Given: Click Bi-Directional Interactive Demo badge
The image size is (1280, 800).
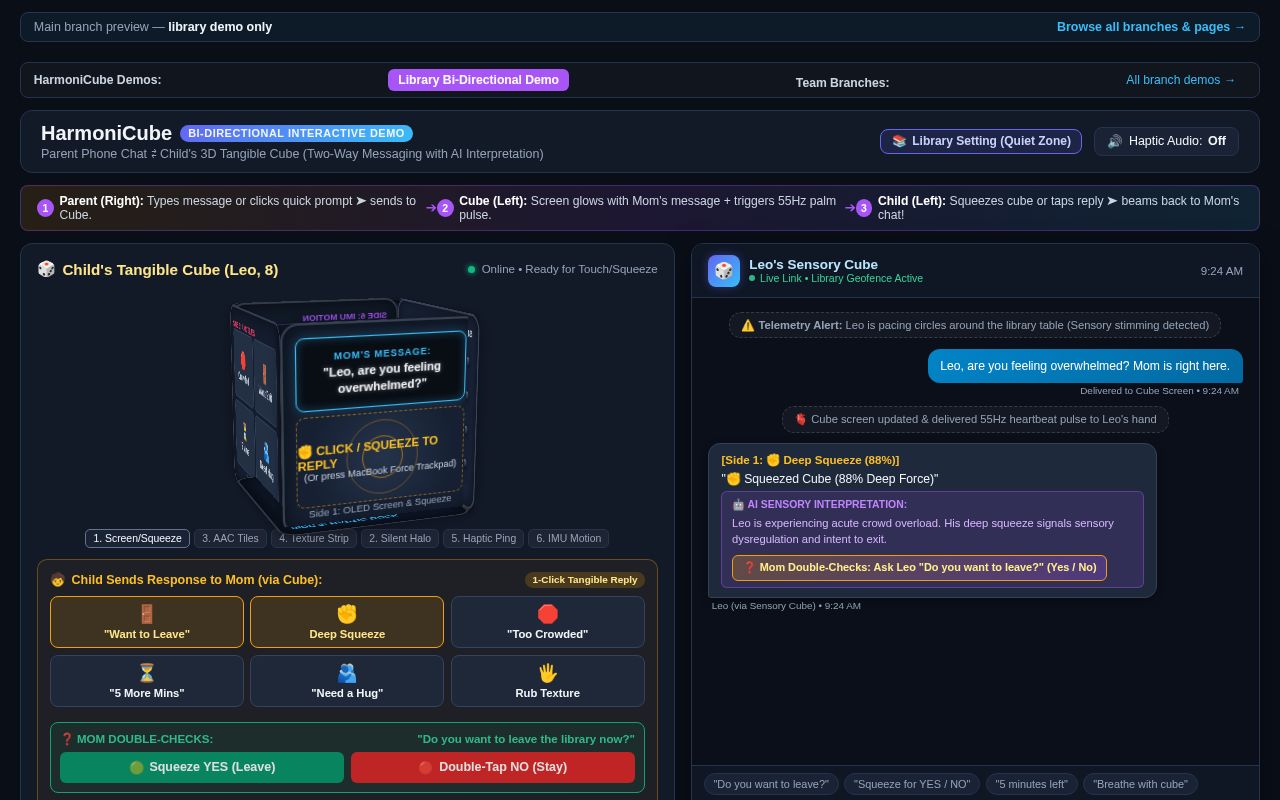Looking at the screenshot, I should tap(296, 133).
